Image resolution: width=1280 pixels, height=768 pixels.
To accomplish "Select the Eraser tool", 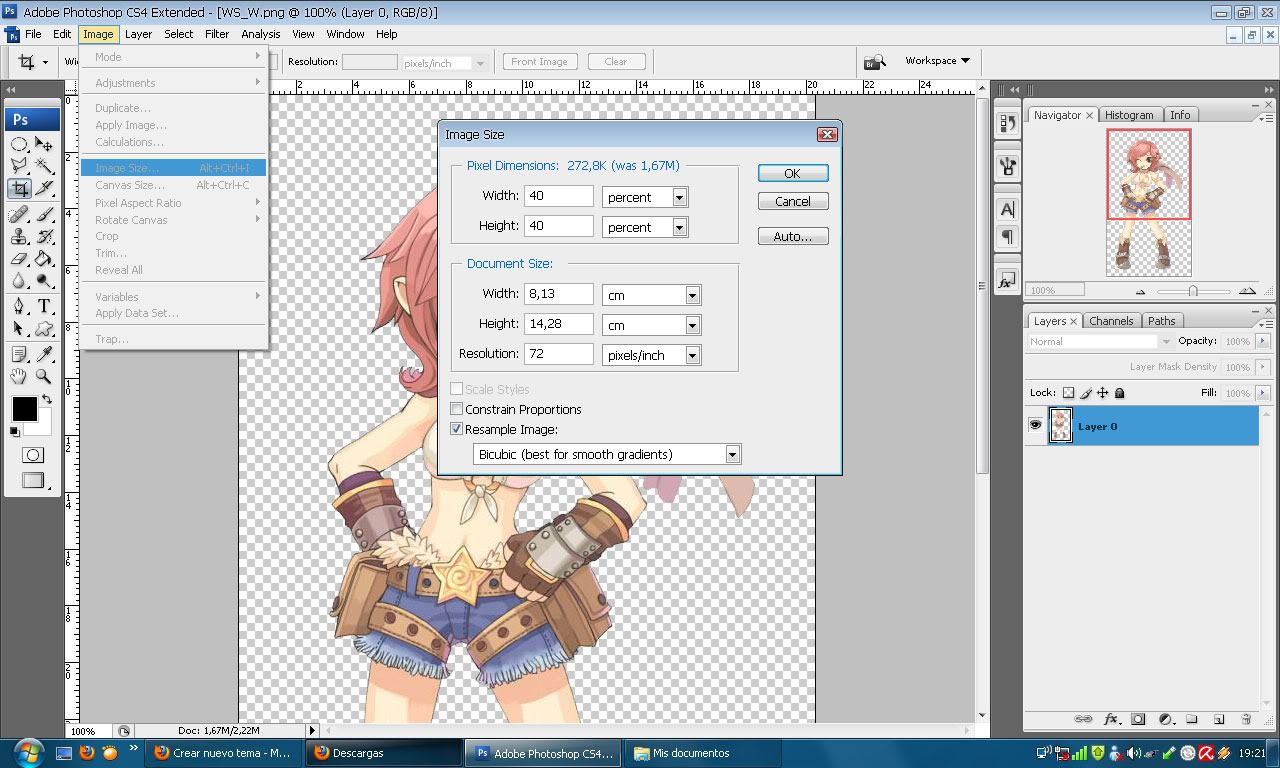I will click(x=19, y=259).
